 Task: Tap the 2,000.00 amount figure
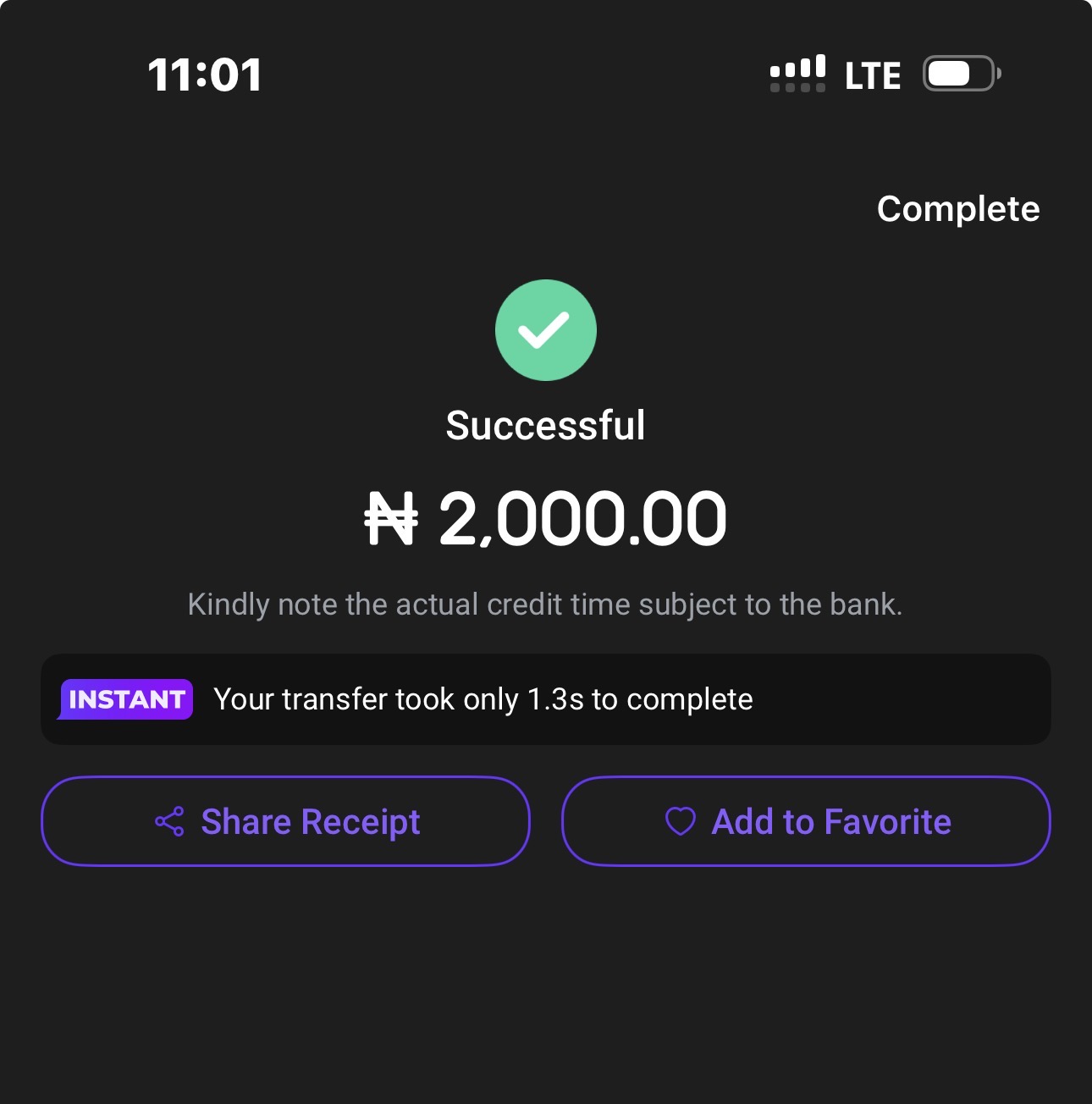(x=582, y=519)
